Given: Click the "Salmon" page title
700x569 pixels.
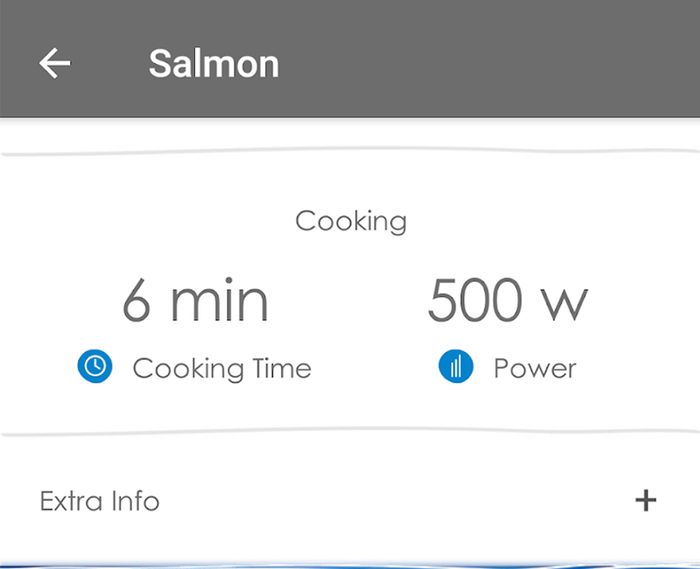Looking at the screenshot, I should [x=213, y=63].
